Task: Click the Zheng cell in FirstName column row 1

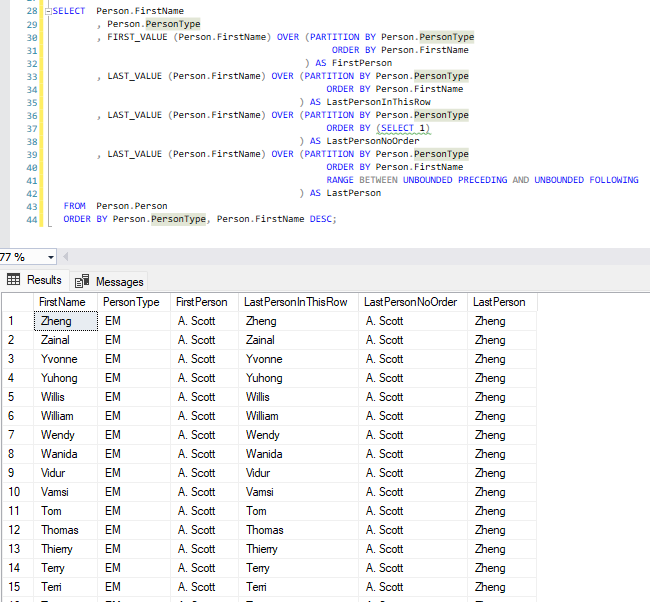Action: (x=66, y=321)
